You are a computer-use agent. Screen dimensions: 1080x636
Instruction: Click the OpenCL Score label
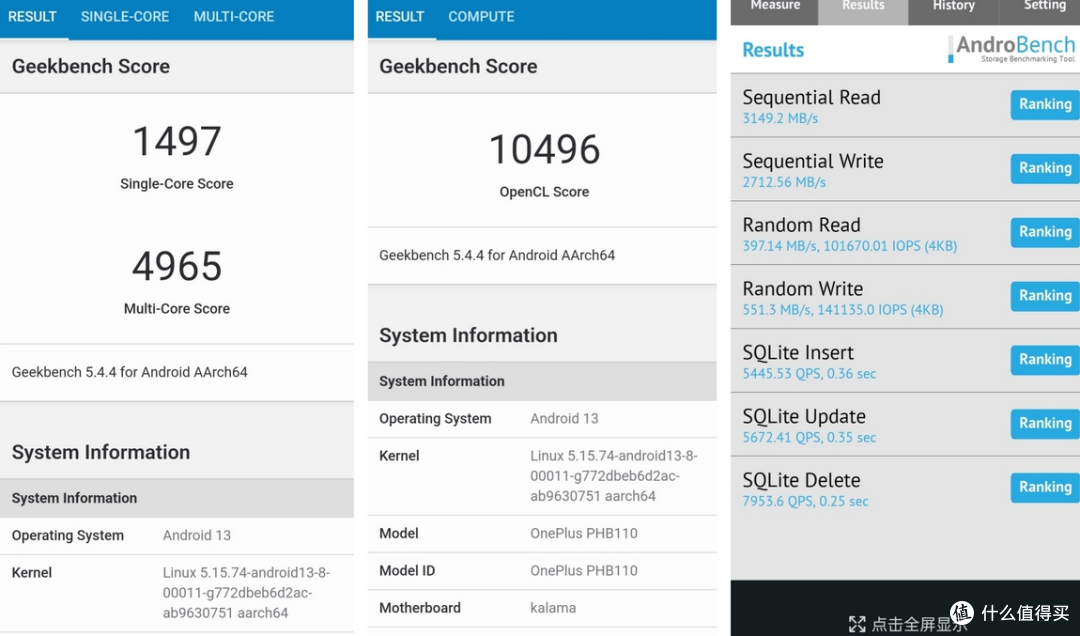[x=544, y=192]
